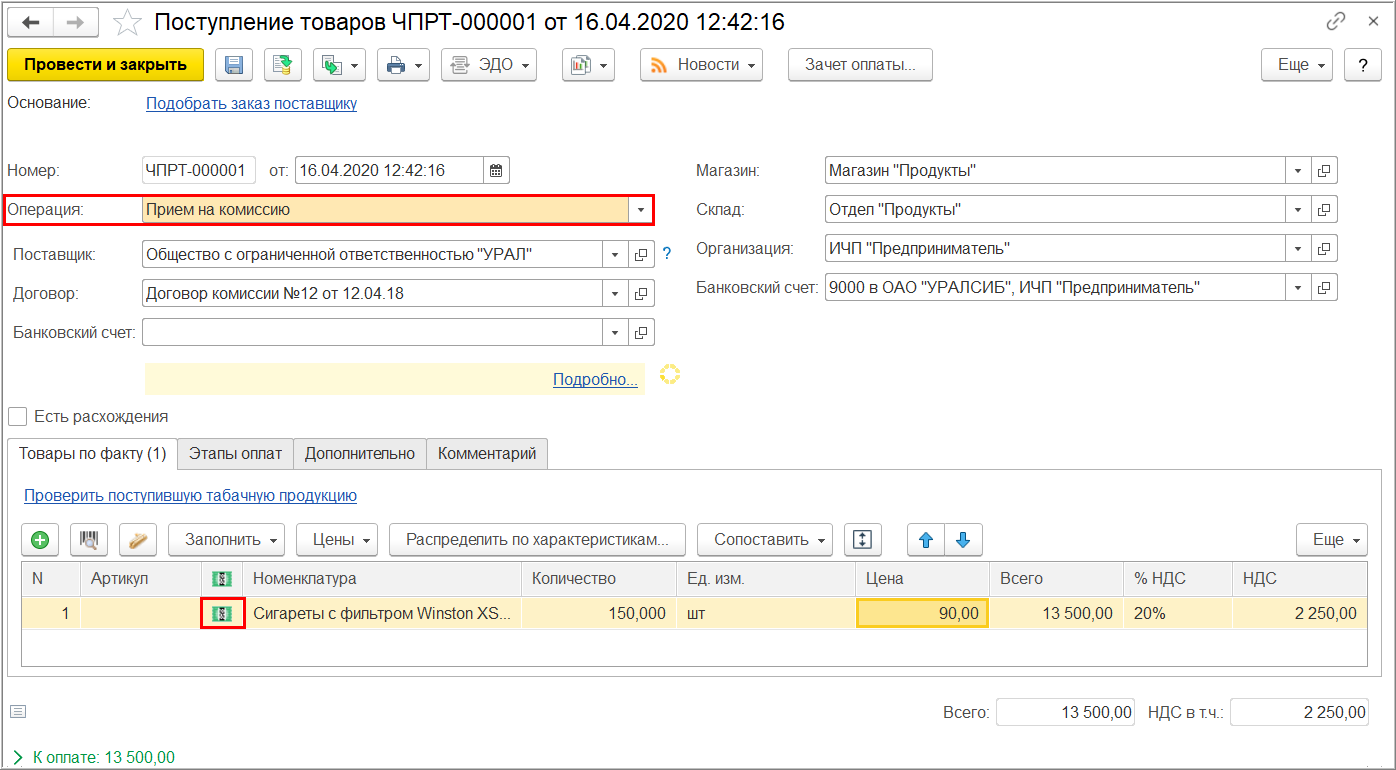Screen dimensions: 1396x770
Task: Open the "Заполнить" dropdown menu
Action: (226, 540)
